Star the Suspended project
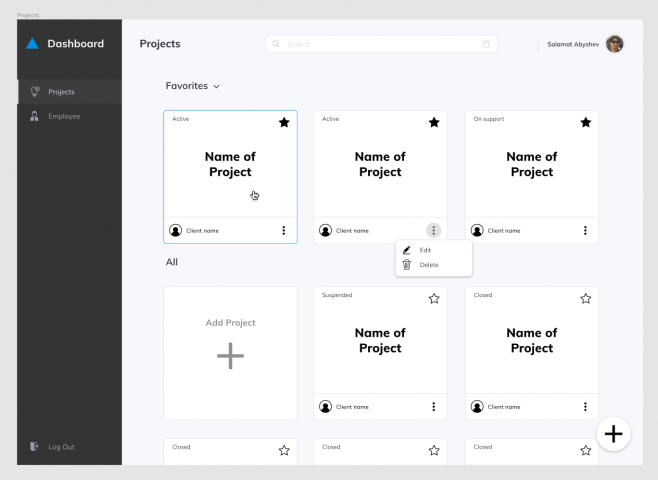The image size is (658, 480). point(434,299)
